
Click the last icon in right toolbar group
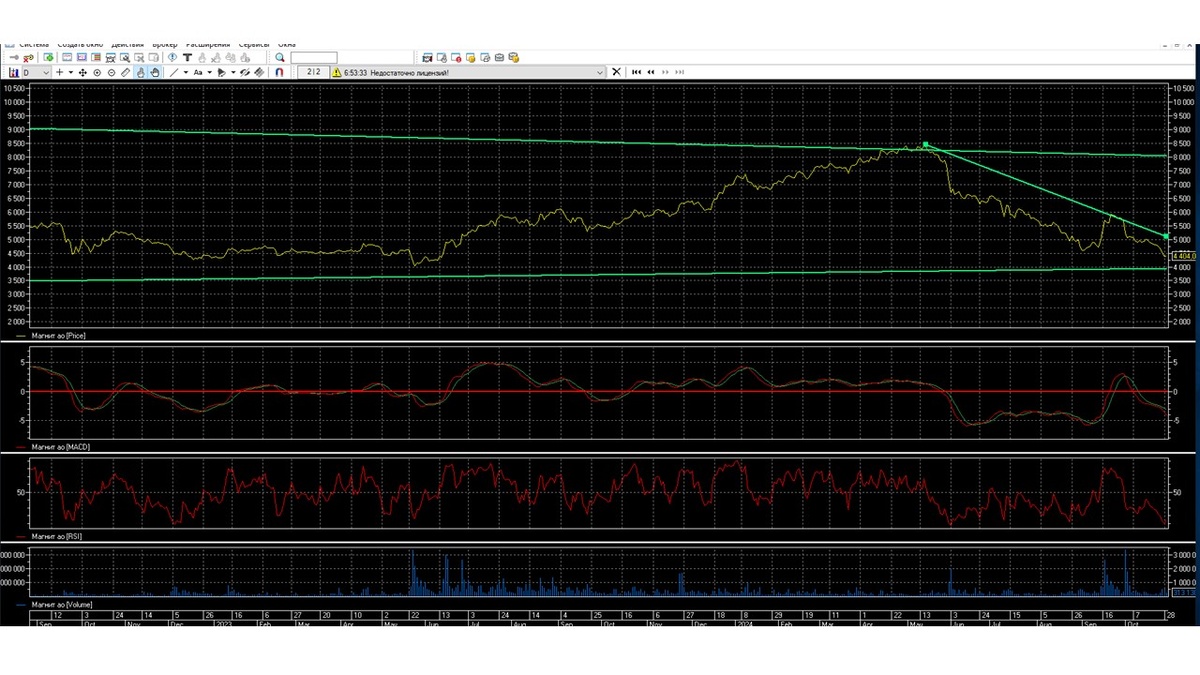click(514, 57)
